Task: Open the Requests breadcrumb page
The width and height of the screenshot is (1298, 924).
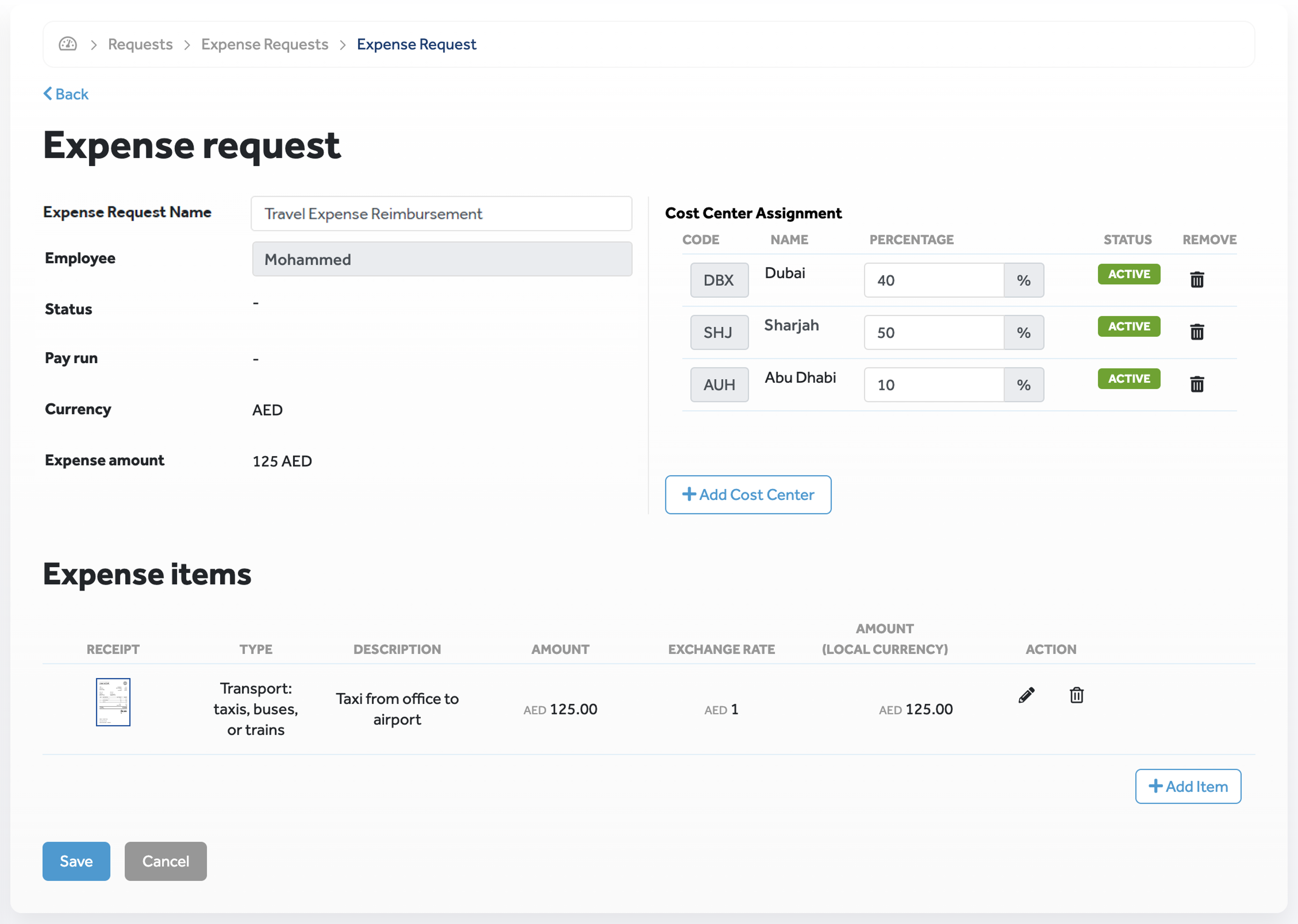Action: [x=139, y=44]
